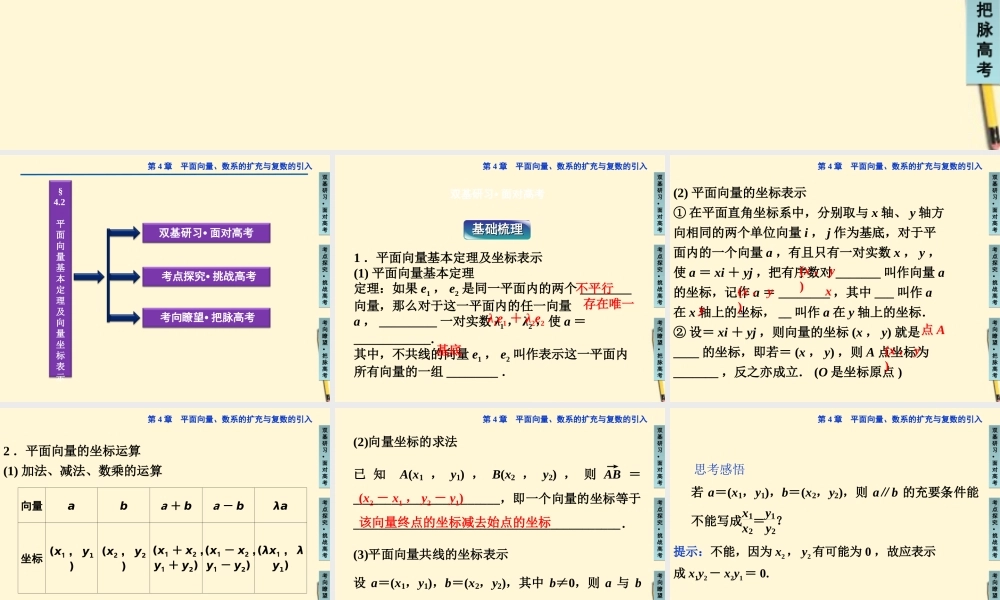Click the 考点探究•挑战高考 purple button
The height and width of the screenshot is (600, 1000).
[206, 276]
